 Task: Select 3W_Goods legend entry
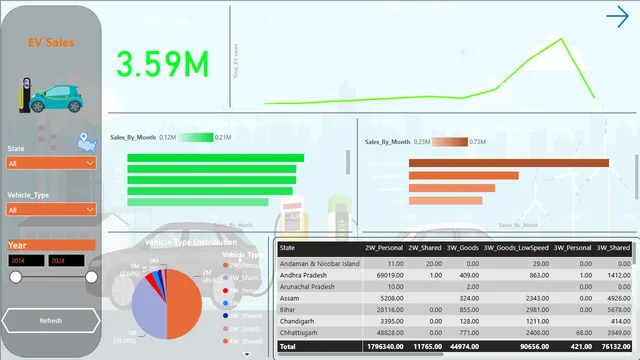[242, 329]
